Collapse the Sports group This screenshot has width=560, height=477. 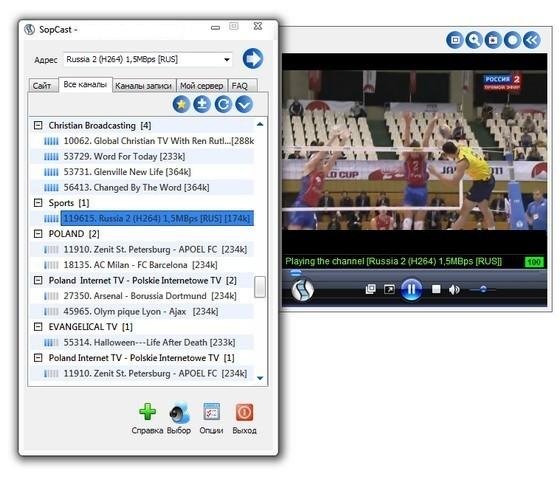click(x=38, y=203)
